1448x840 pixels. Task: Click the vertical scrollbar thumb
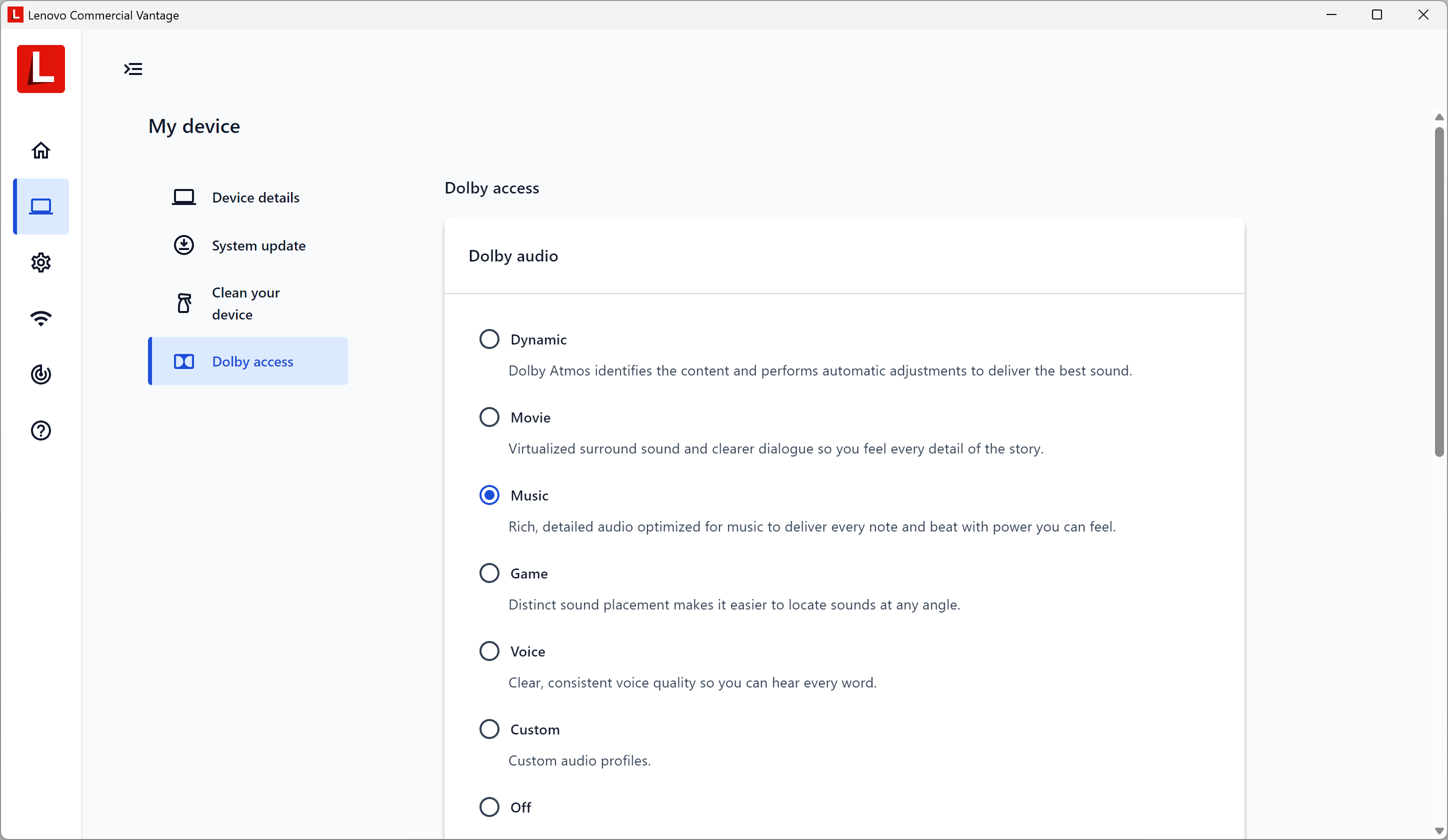tap(1439, 292)
